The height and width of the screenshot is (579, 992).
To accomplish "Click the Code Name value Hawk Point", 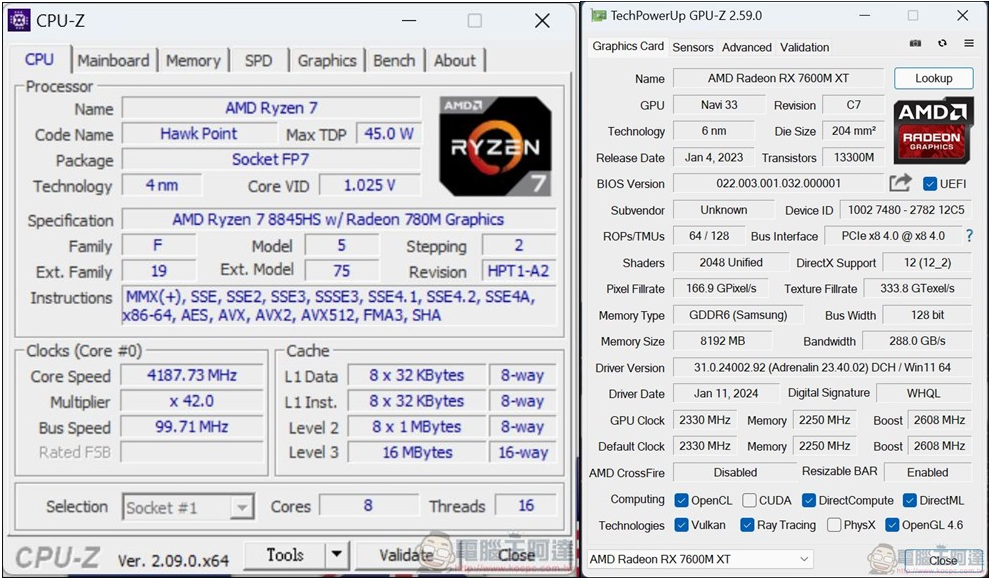I will [199, 134].
